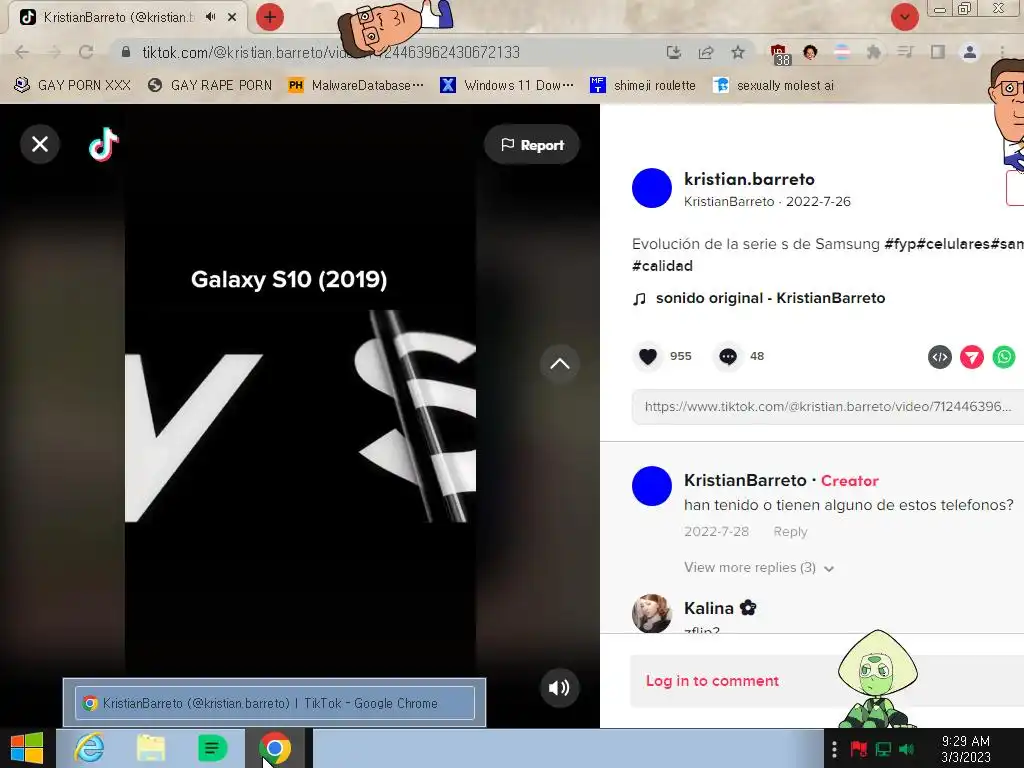Open the clock showing 9:29 AM
This screenshot has height=768, width=1024.
point(966,749)
